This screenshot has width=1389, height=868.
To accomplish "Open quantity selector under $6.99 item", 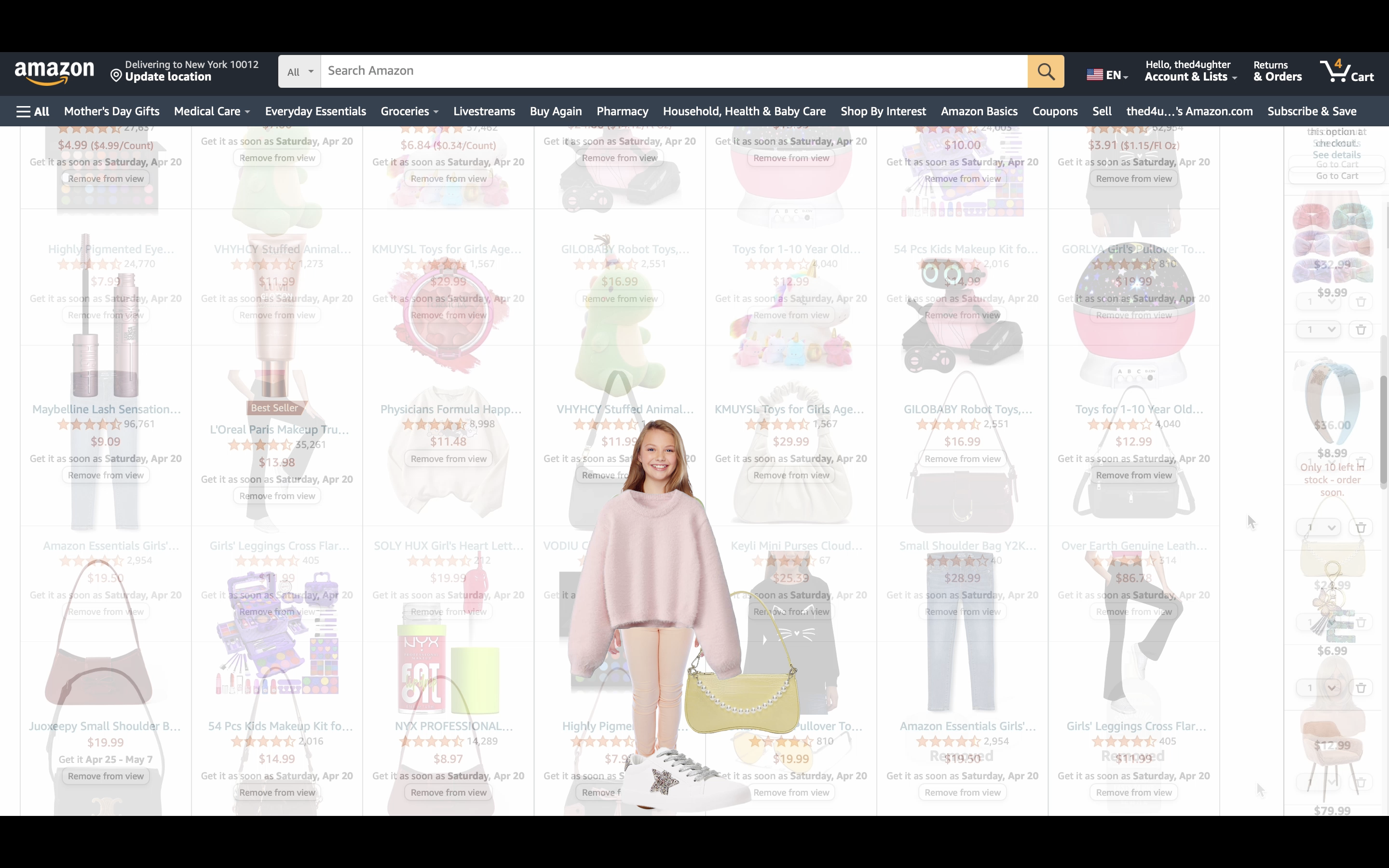I will pos(1319,688).
